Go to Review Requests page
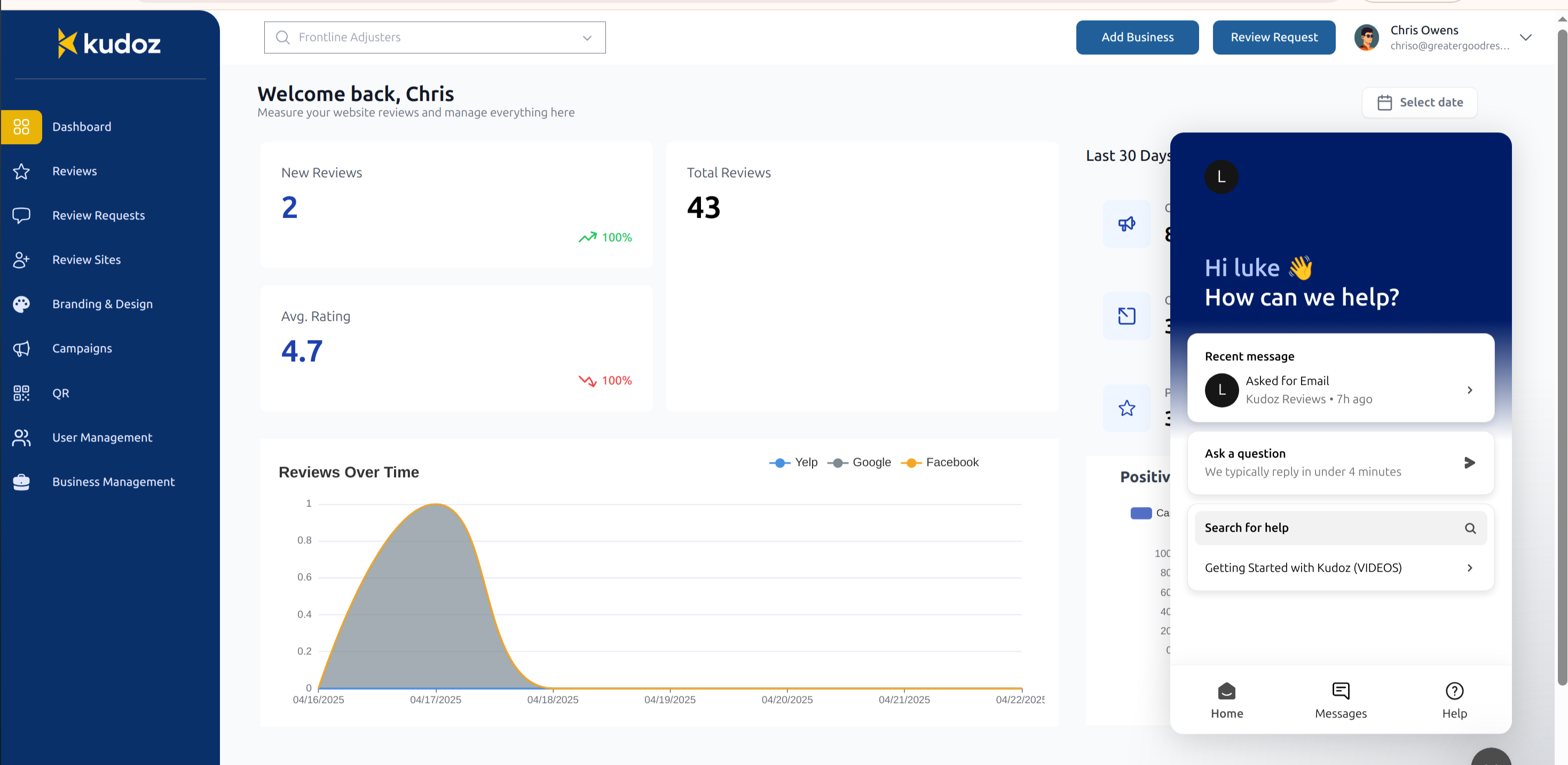This screenshot has width=1568, height=765. click(99, 216)
